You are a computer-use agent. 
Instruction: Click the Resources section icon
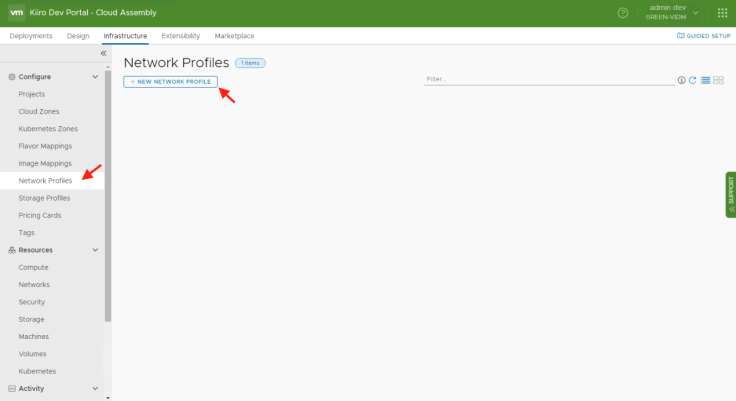tap(12, 250)
